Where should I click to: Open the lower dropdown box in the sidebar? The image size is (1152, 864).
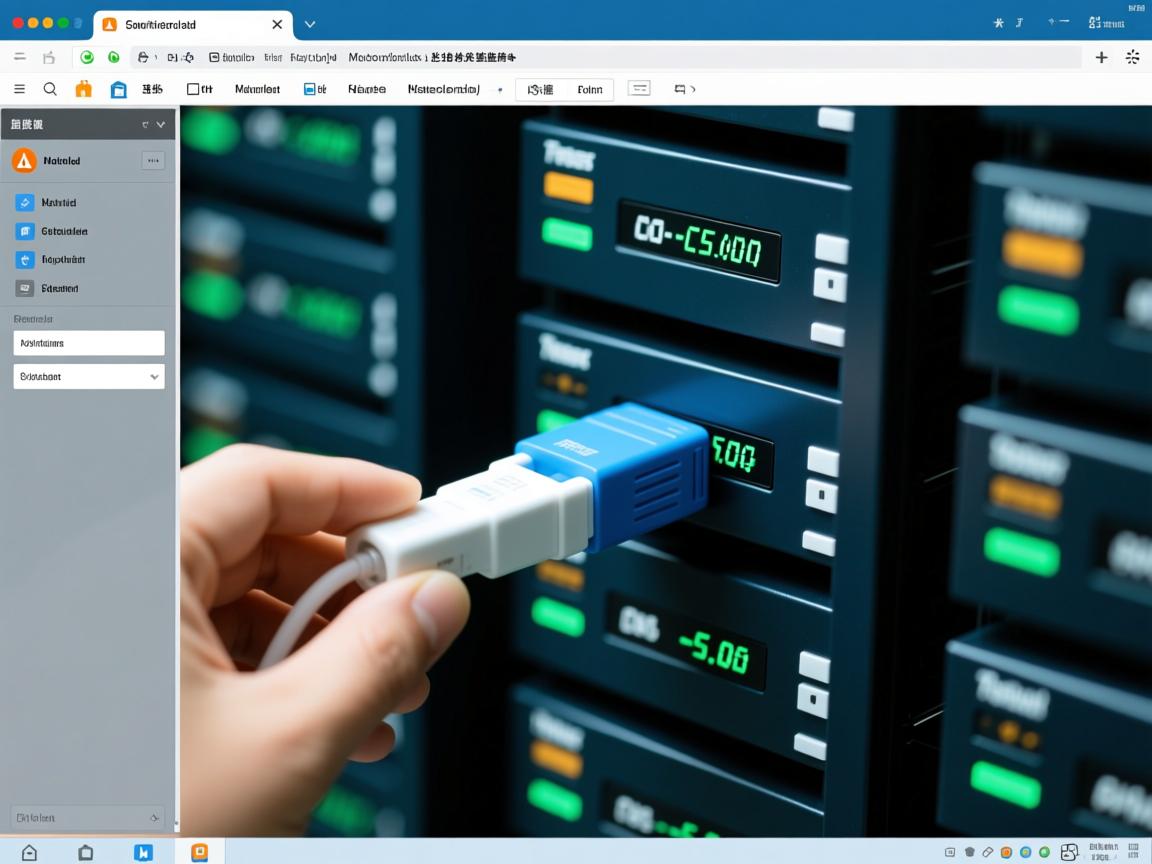[89, 377]
